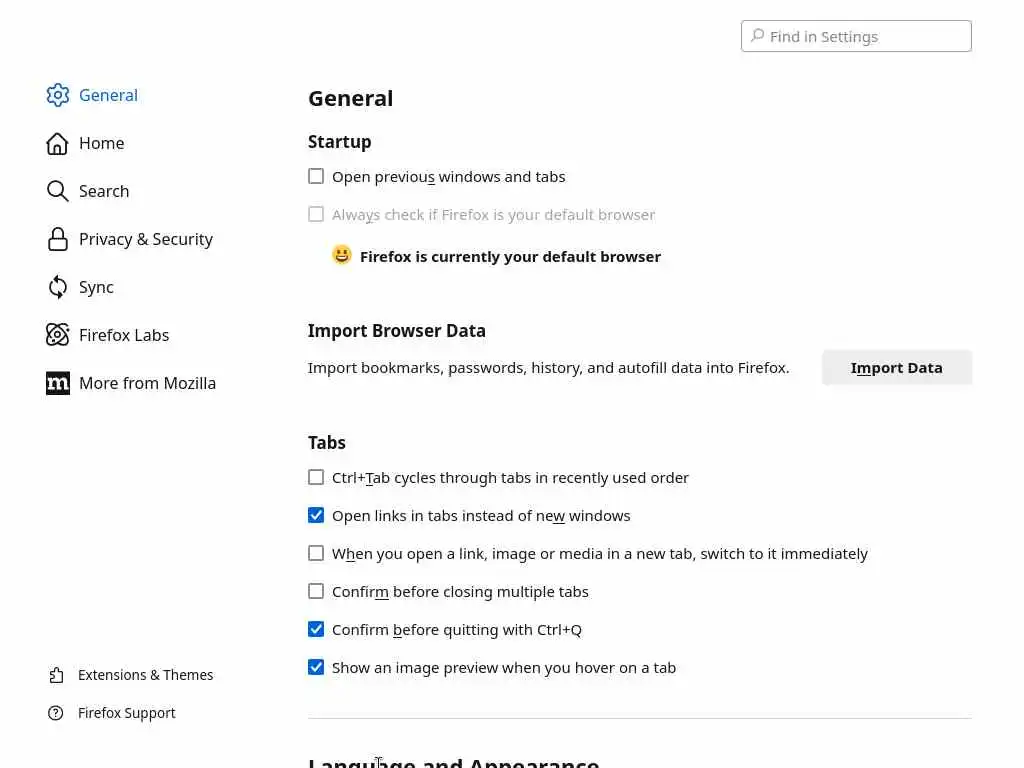The width and height of the screenshot is (1024, 768).
Task: Click the Home house icon
Action: pyautogui.click(x=58, y=143)
